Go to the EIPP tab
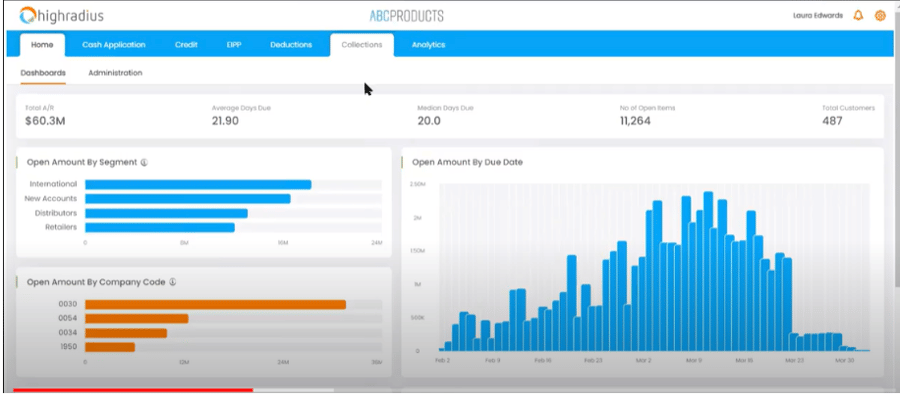This screenshot has width=900, height=398. [234, 45]
